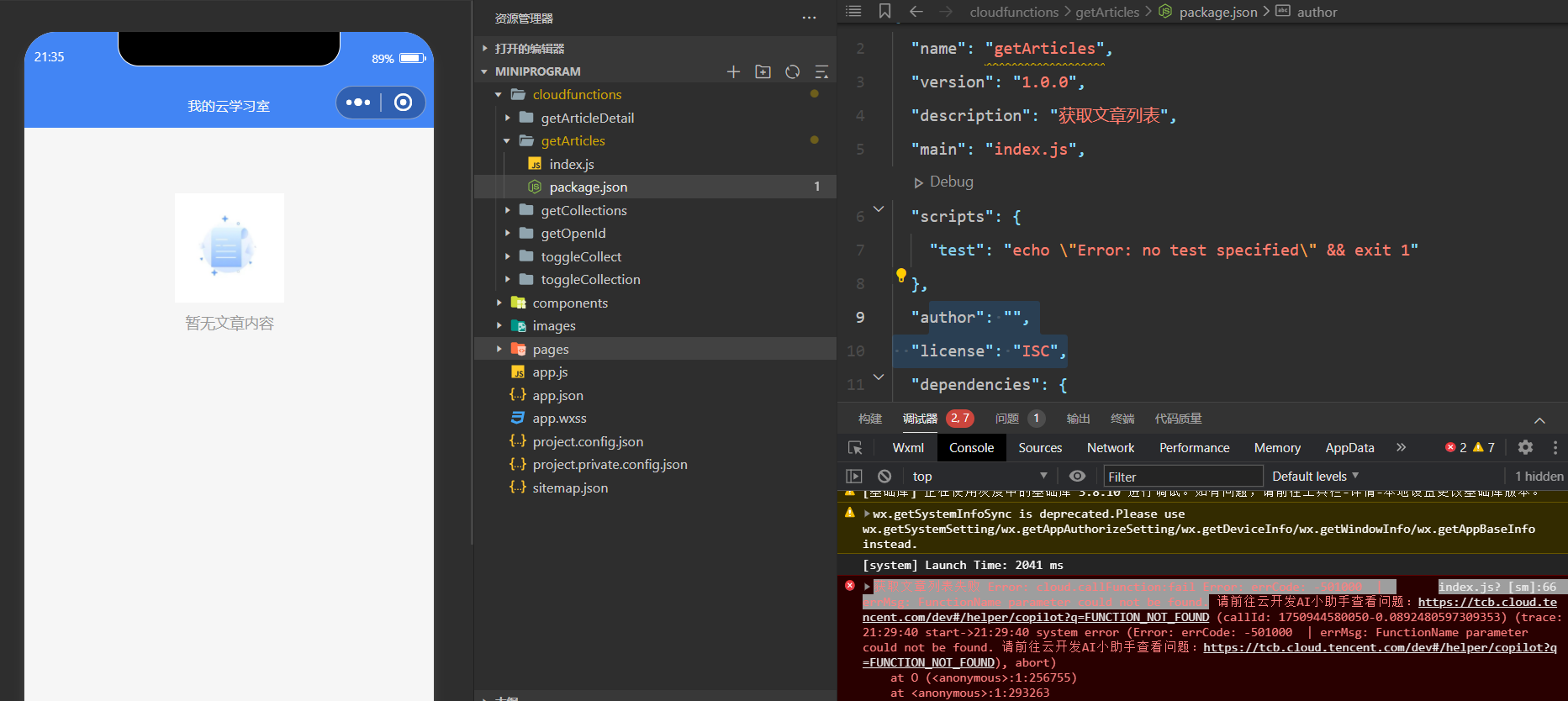
Task: Expand the toggleCollection folder
Action: click(507, 280)
